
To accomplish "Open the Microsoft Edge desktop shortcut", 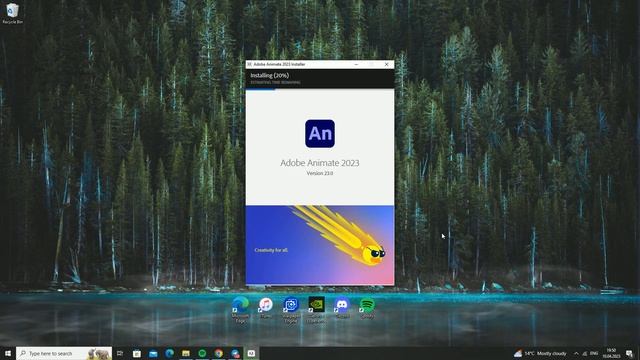I will click(x=240, y=310).
